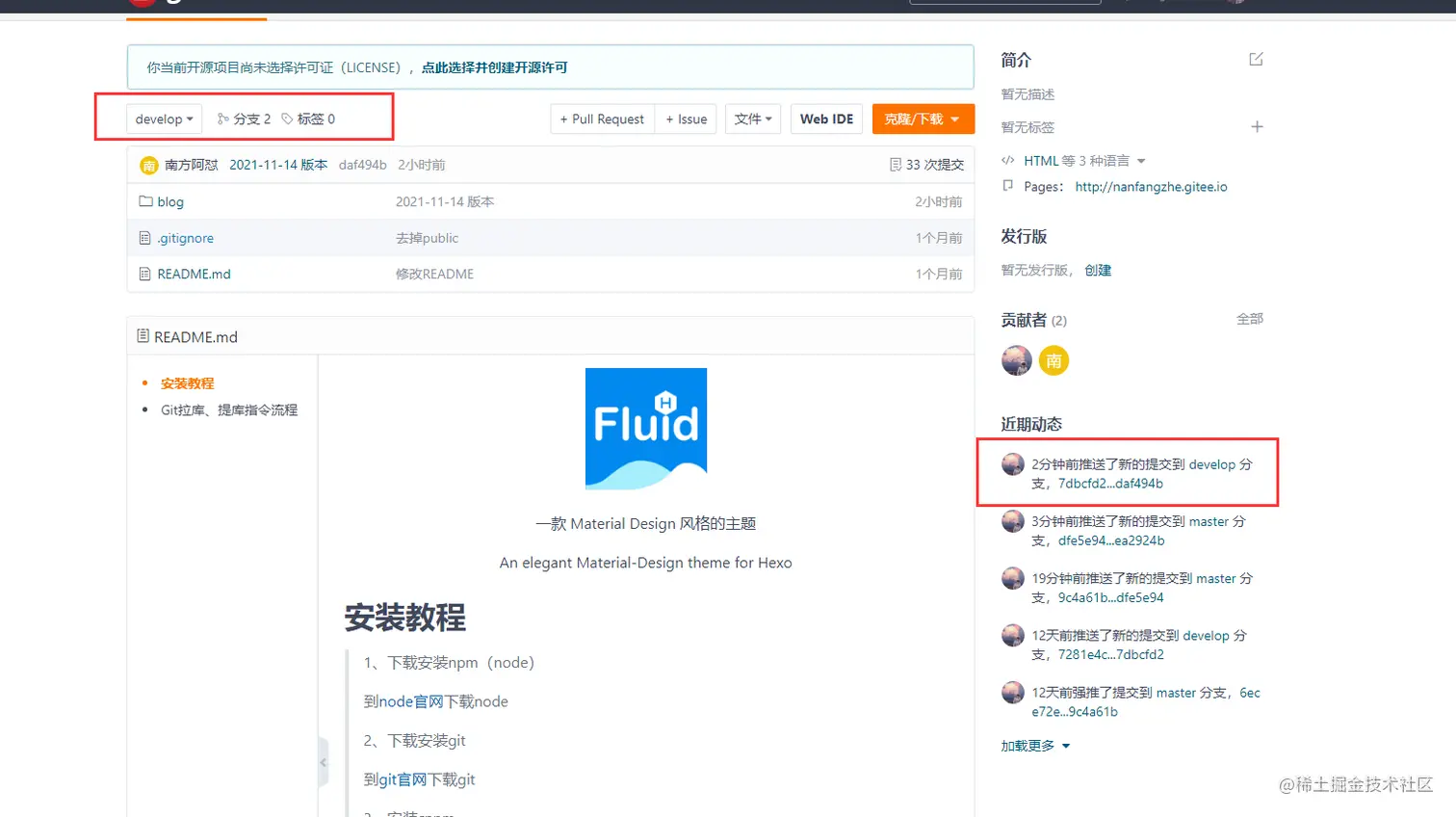
Task: Click commit hash daf494b
Action: [363, 165]
